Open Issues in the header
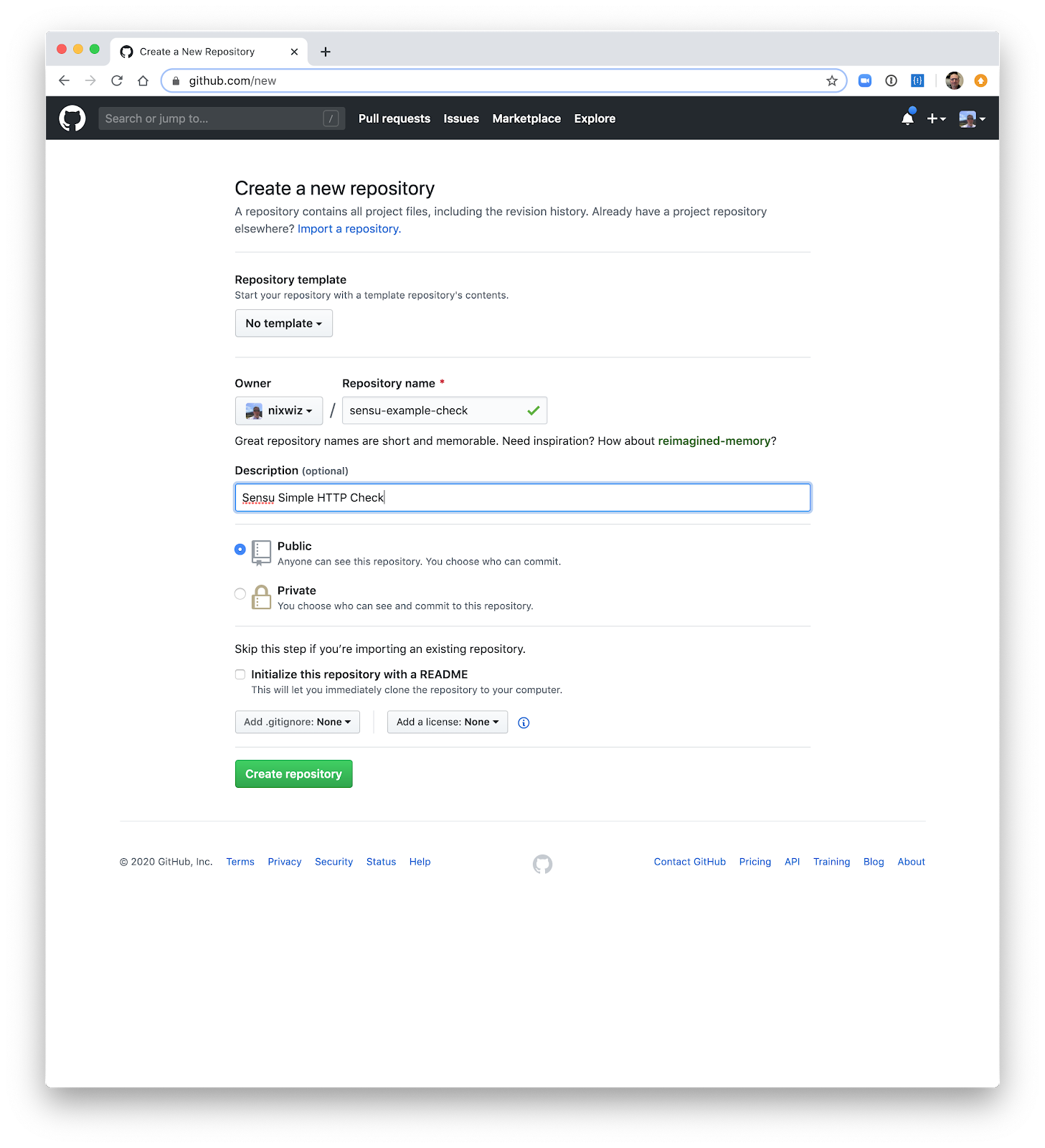 click(461, 118)
